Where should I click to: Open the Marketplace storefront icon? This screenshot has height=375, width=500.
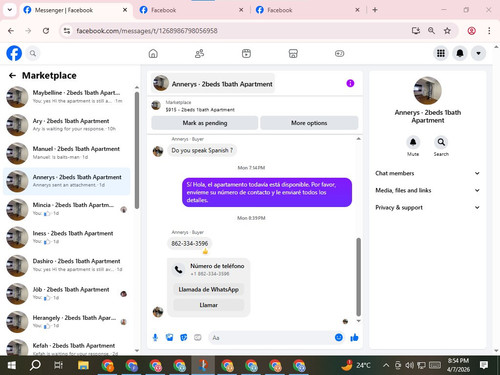coord(293,53)
